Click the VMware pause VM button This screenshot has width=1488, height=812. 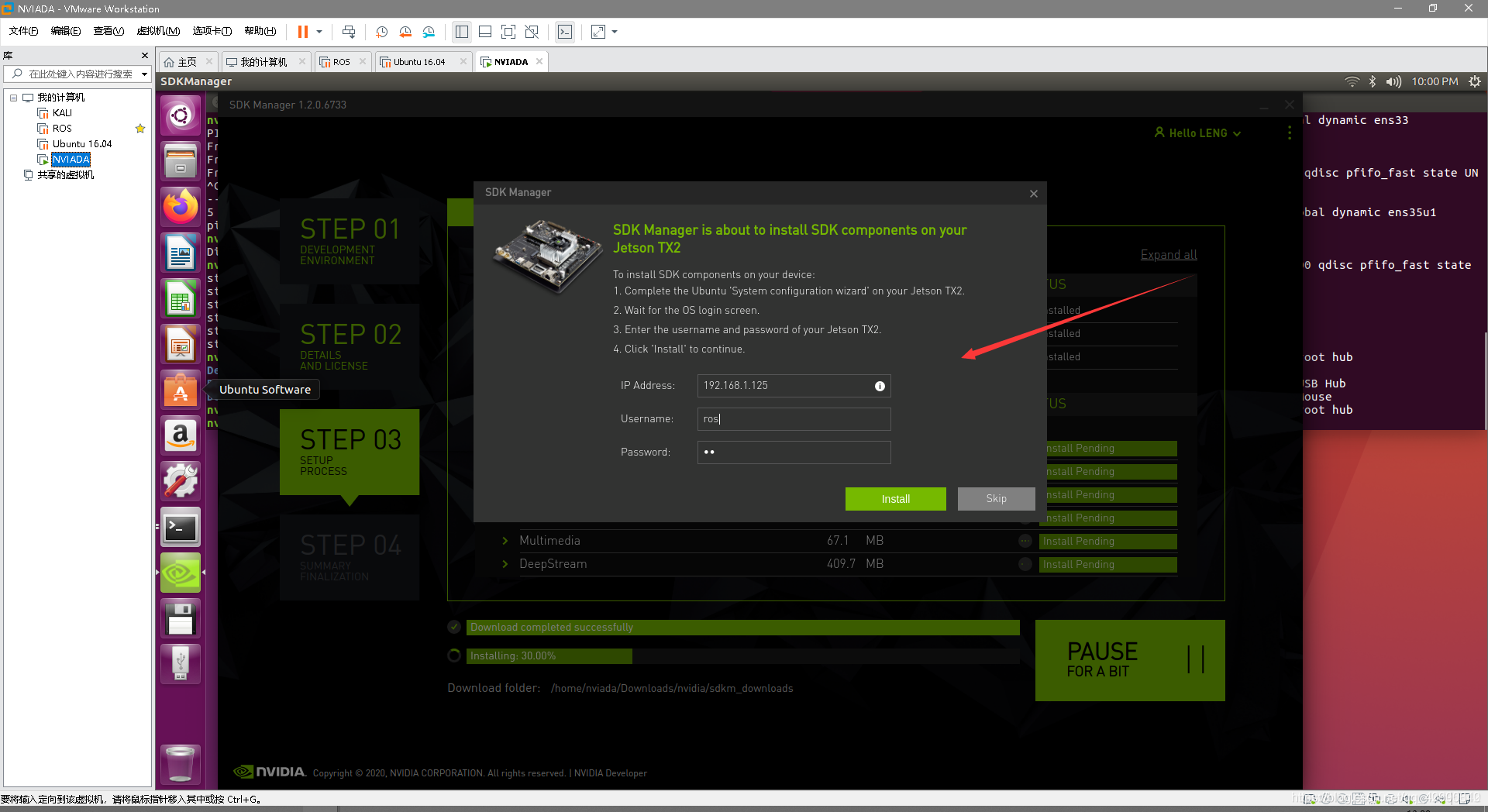[x=303, y=32]
